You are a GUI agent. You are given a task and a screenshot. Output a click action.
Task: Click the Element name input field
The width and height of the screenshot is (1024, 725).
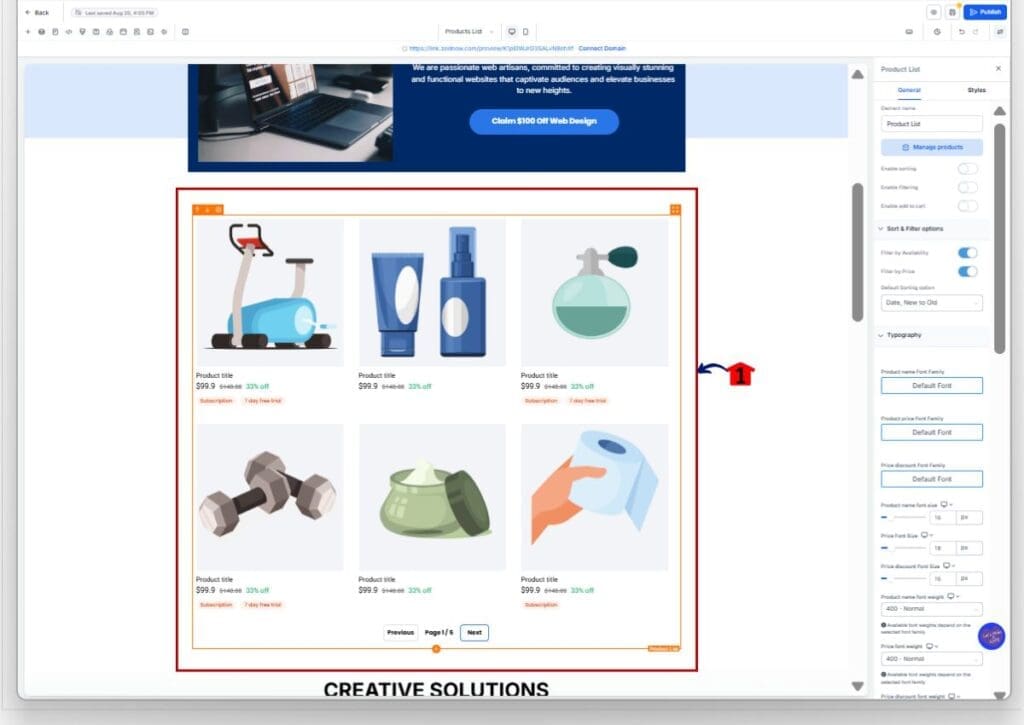point(931,124)
